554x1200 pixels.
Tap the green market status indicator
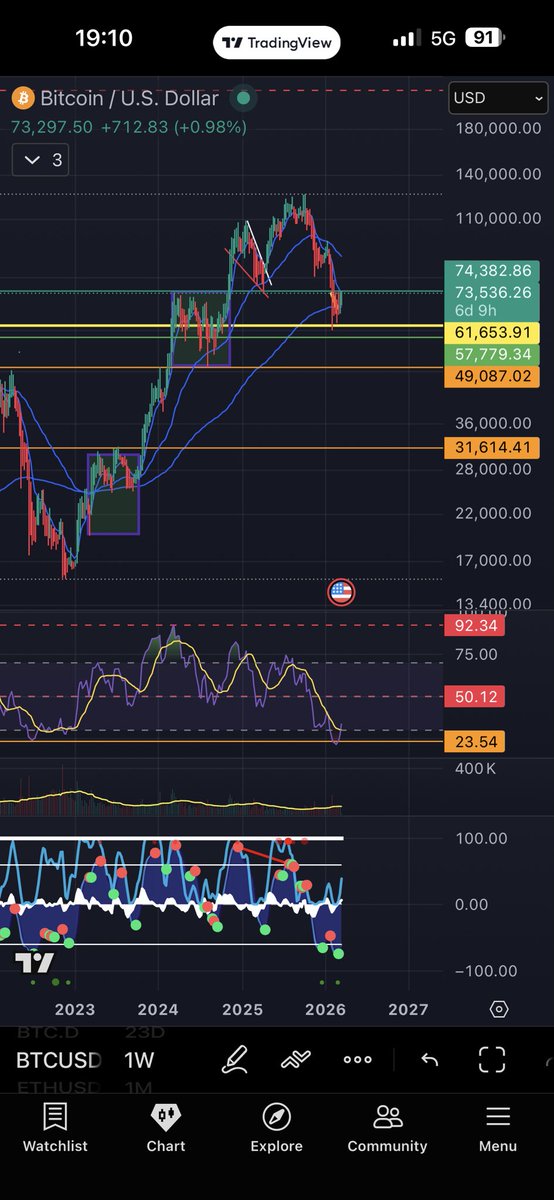pos(241,99)
